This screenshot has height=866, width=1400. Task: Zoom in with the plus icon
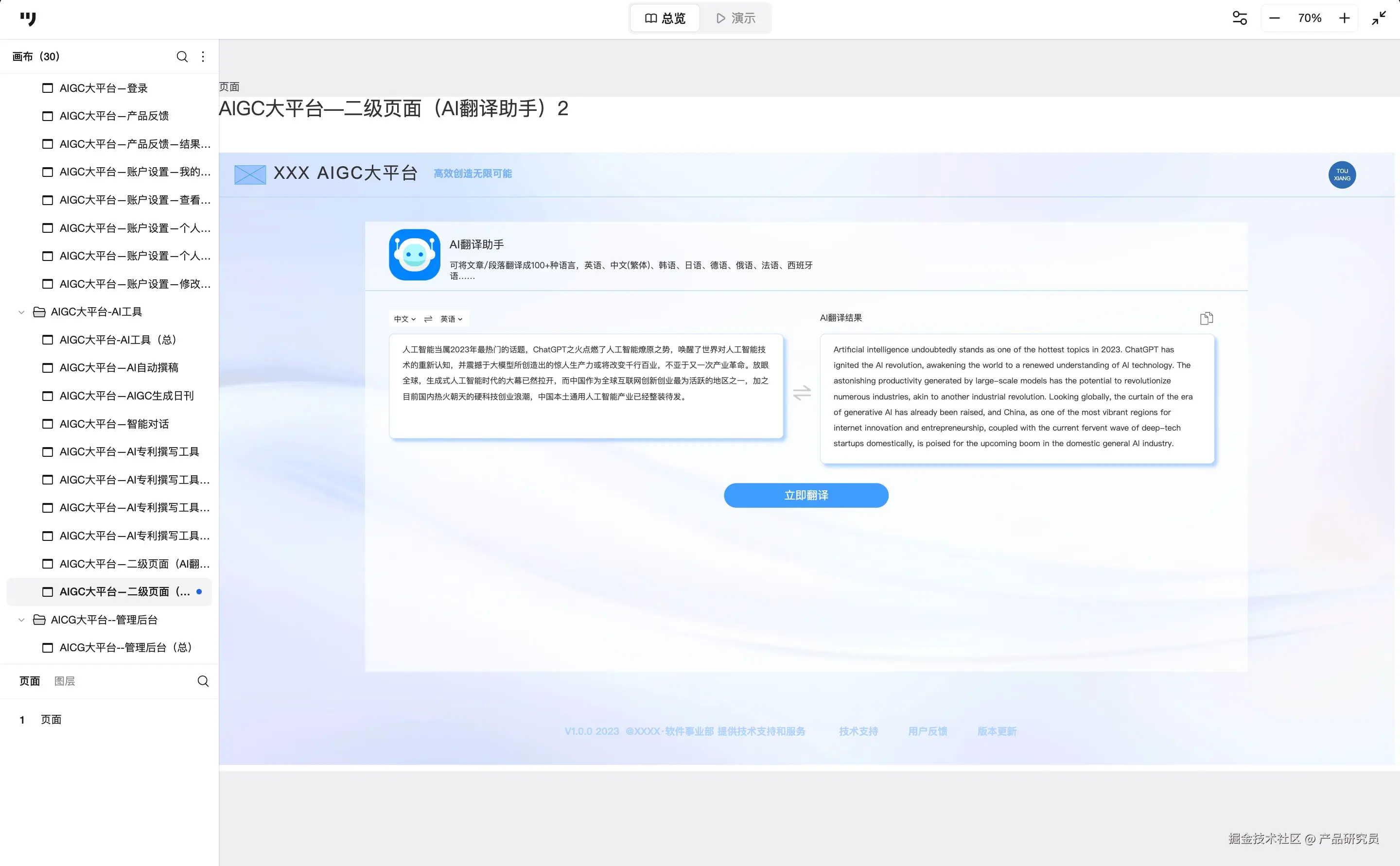[x=1344, y=18]
